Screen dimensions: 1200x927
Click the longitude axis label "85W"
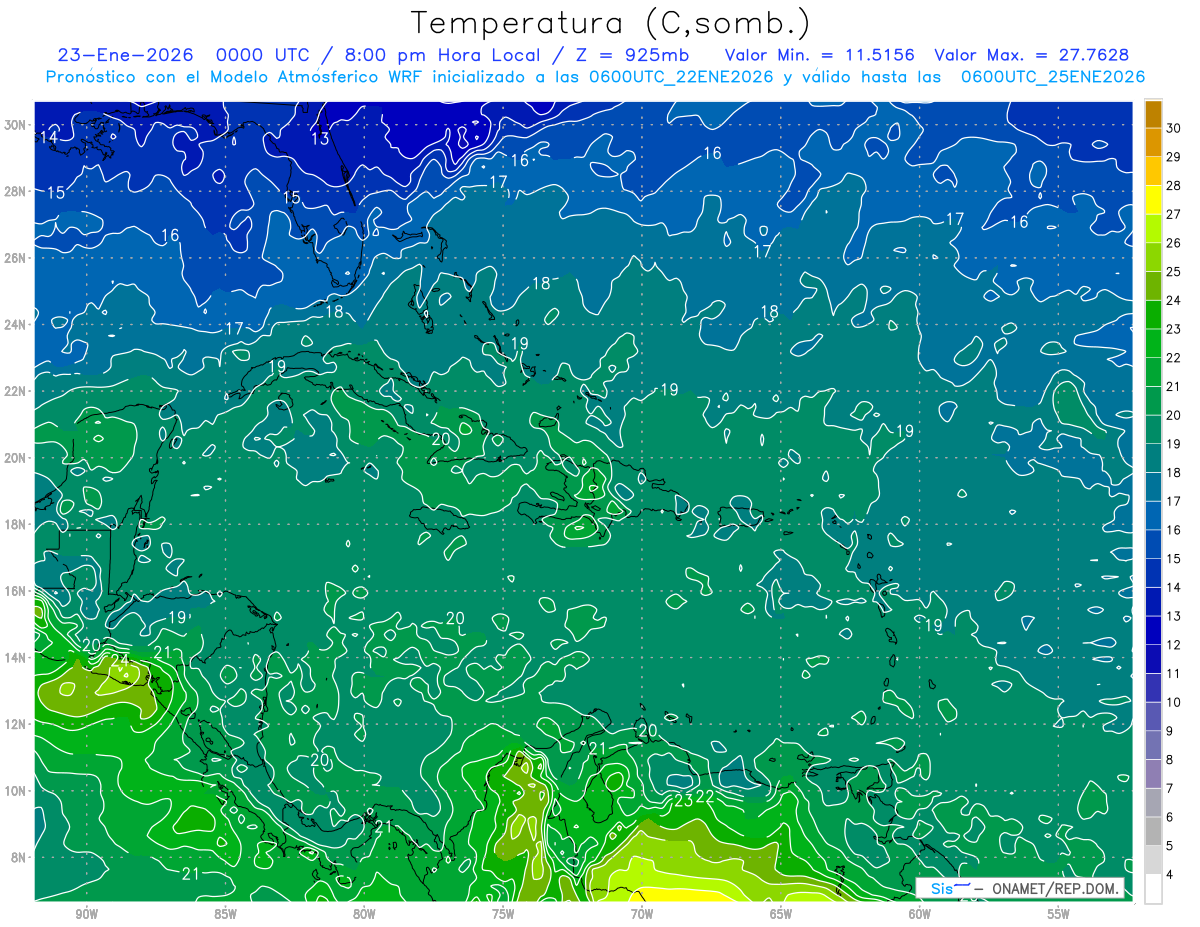coord(225,914)
